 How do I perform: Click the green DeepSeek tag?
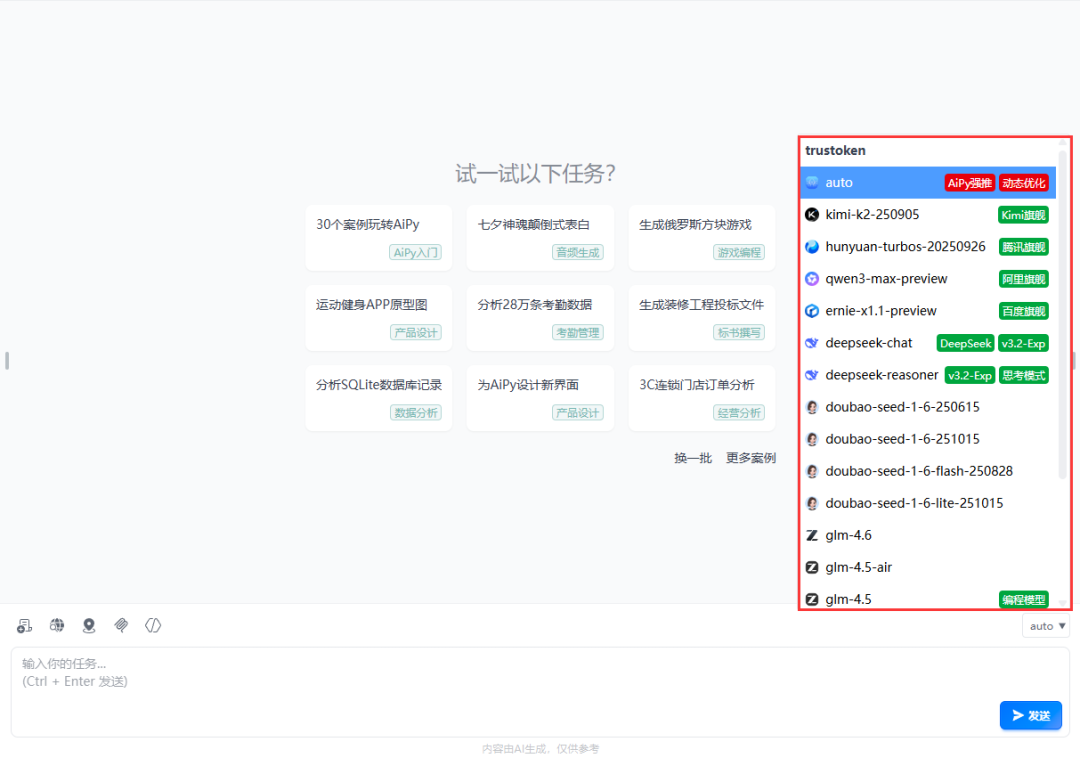pos(966,343)
